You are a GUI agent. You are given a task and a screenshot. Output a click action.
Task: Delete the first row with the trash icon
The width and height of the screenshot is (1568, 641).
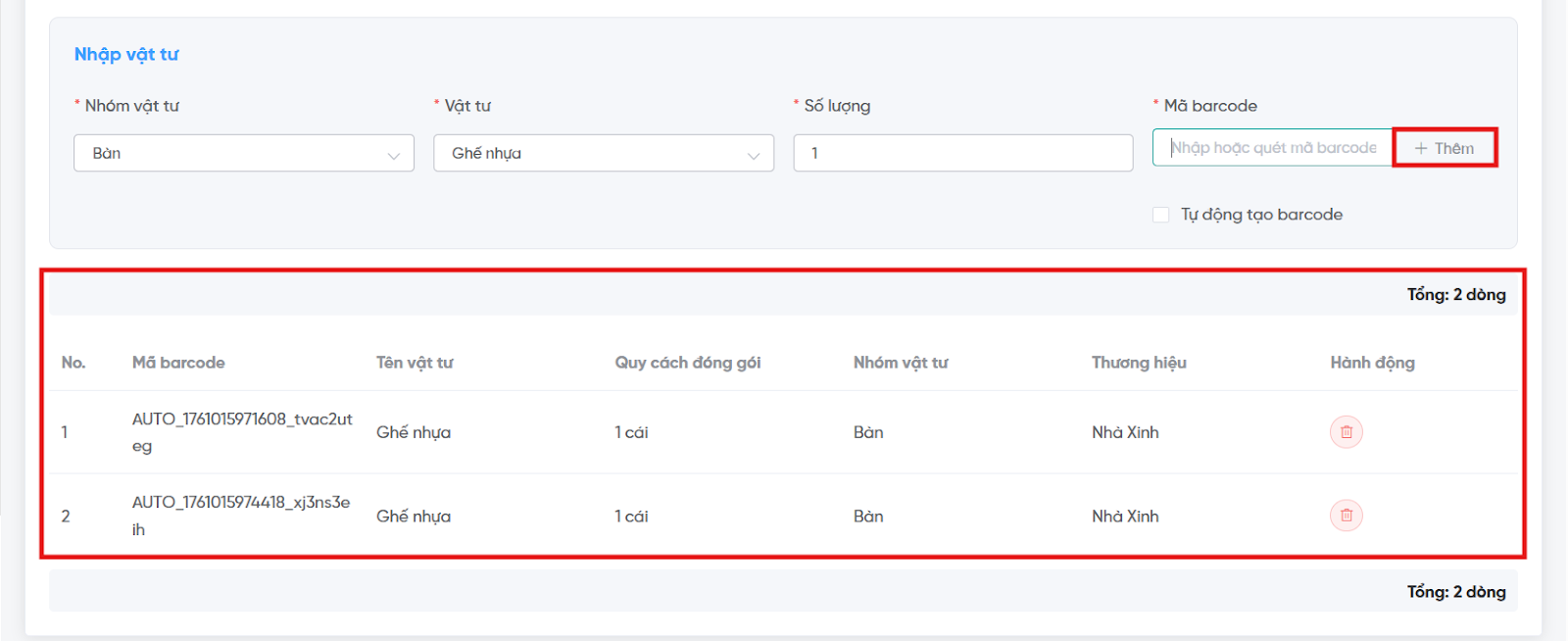(1346, 432)
